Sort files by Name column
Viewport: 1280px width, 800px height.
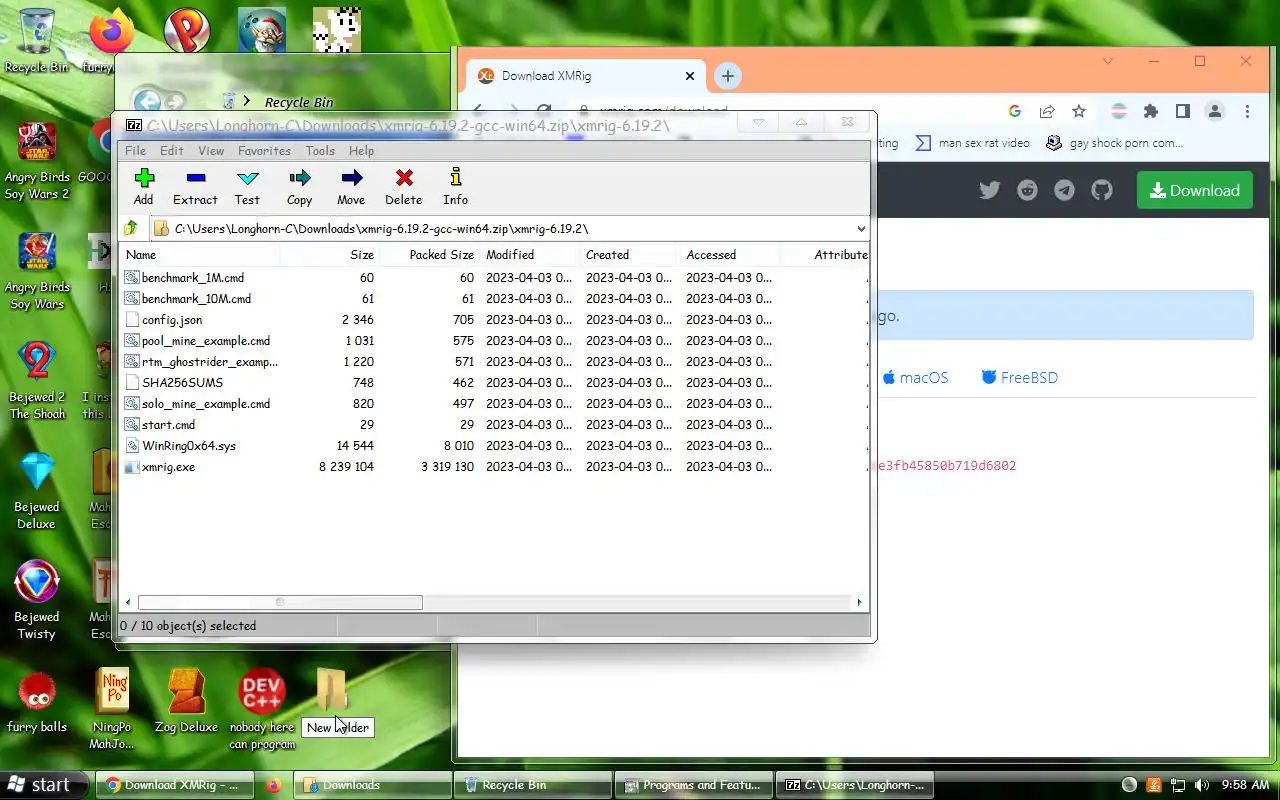[200, 255]
